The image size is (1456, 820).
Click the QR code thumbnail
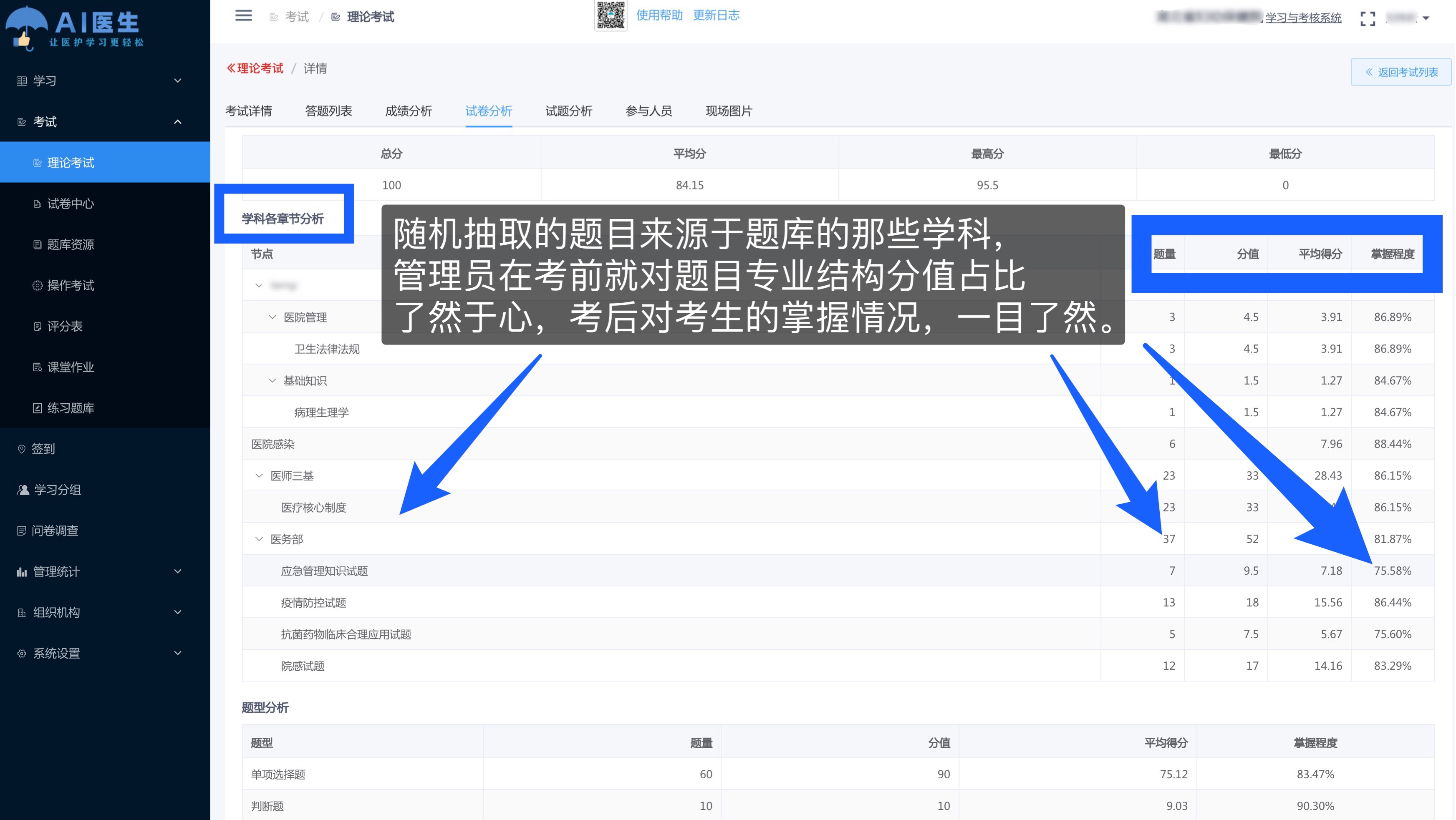tap(611, 15)
